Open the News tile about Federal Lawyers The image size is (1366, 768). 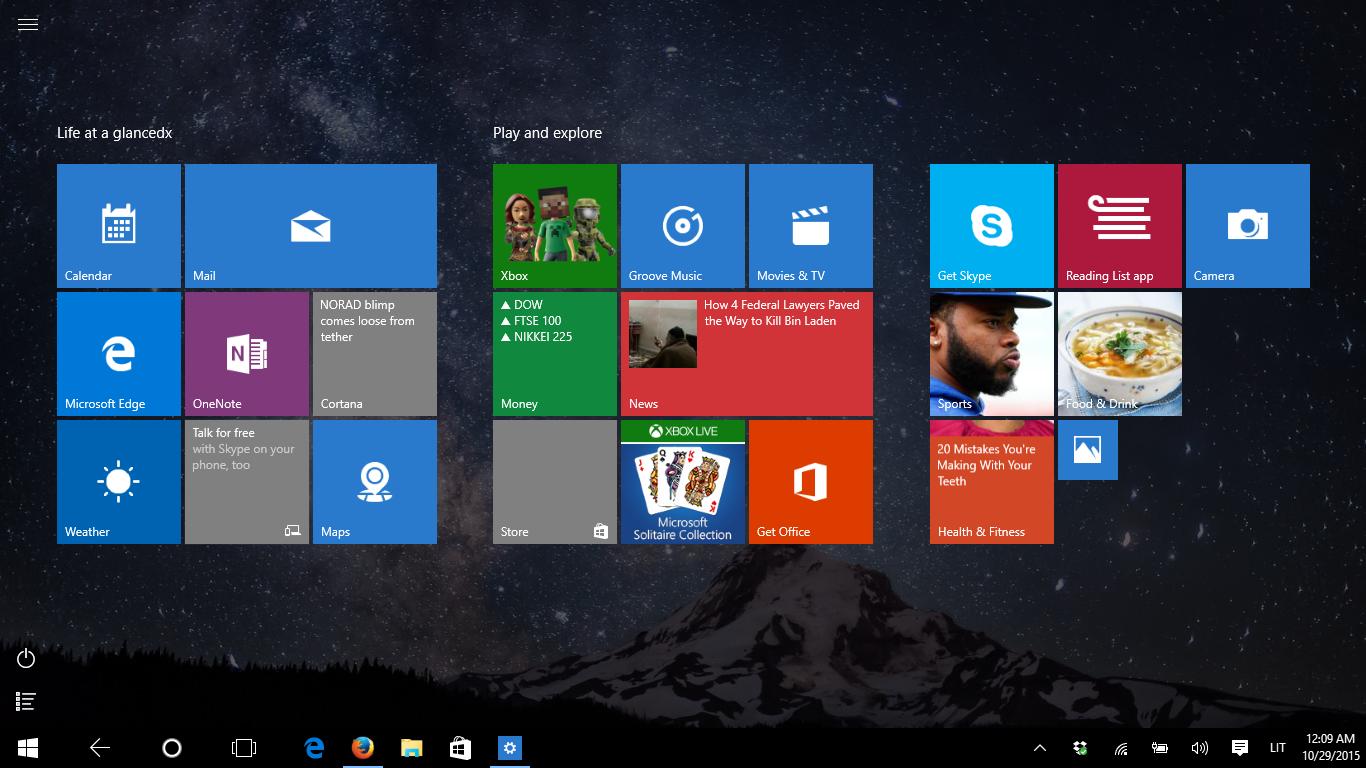[x=747, y=354]
